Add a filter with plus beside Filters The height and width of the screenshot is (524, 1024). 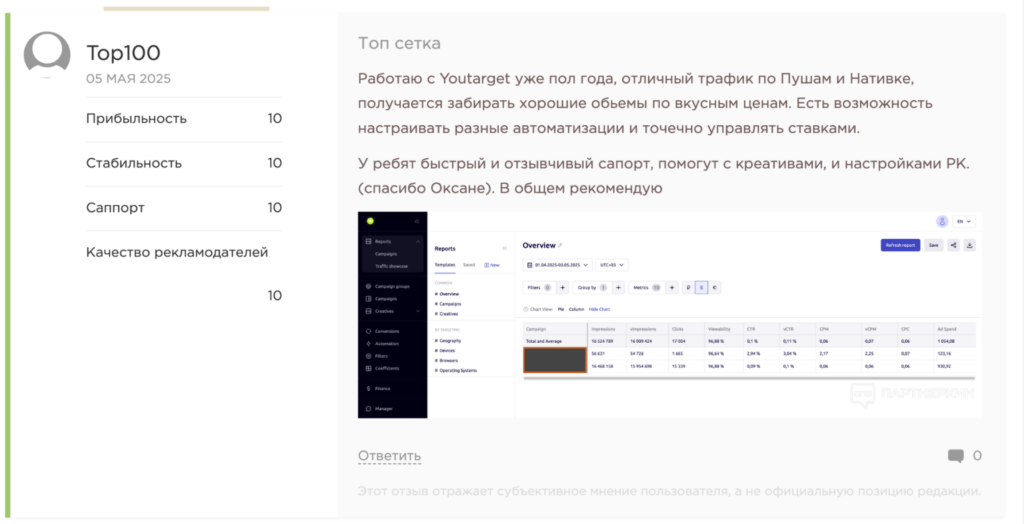(562, 287)
